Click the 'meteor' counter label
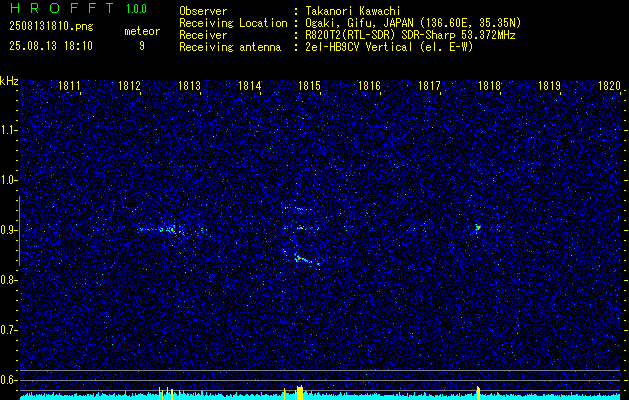The height and width of the screenshot is (400, 629). click(x=142, y=31)
